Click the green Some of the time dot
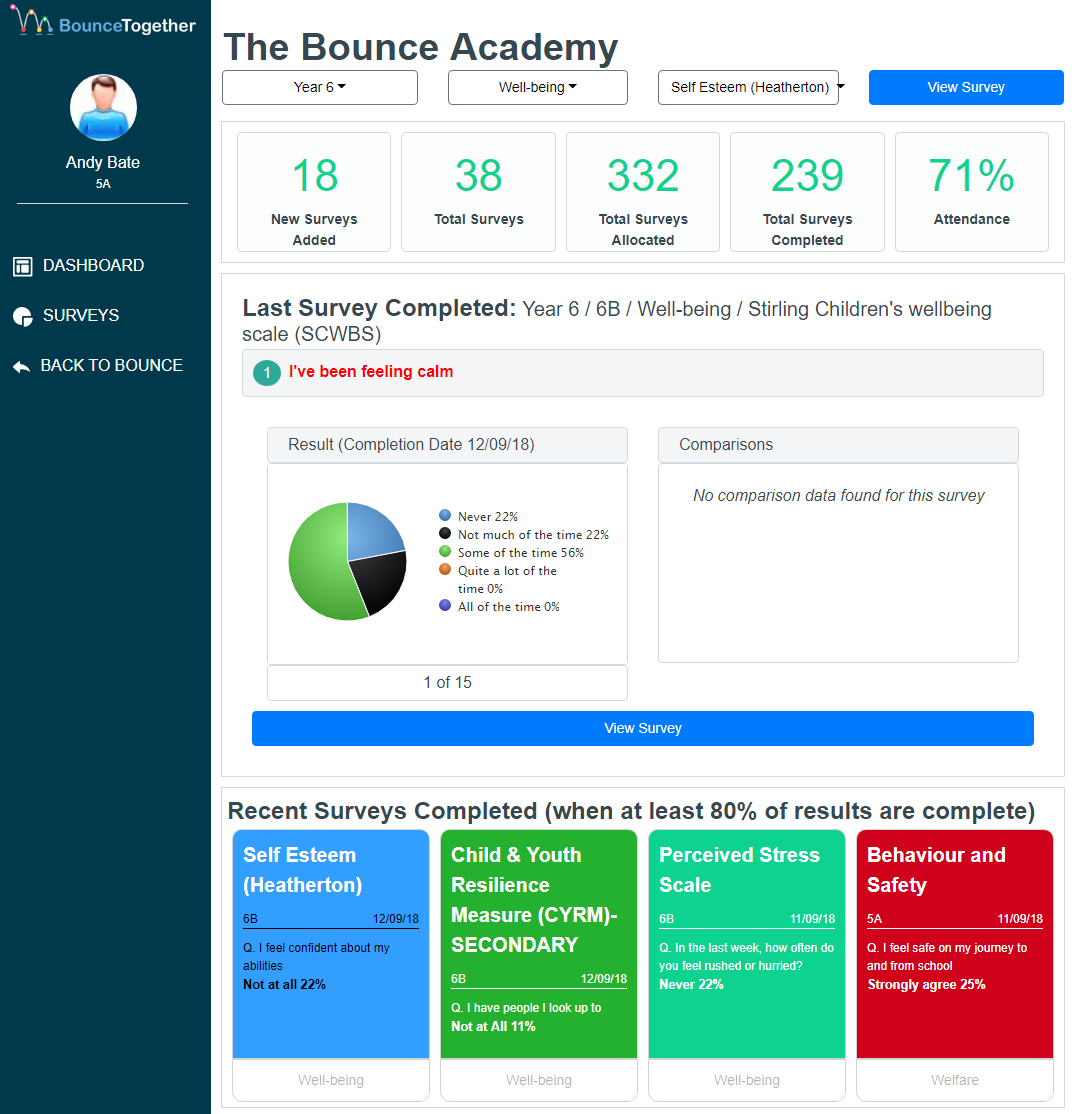1075x1114 pixels. click(x=445, y=551)
